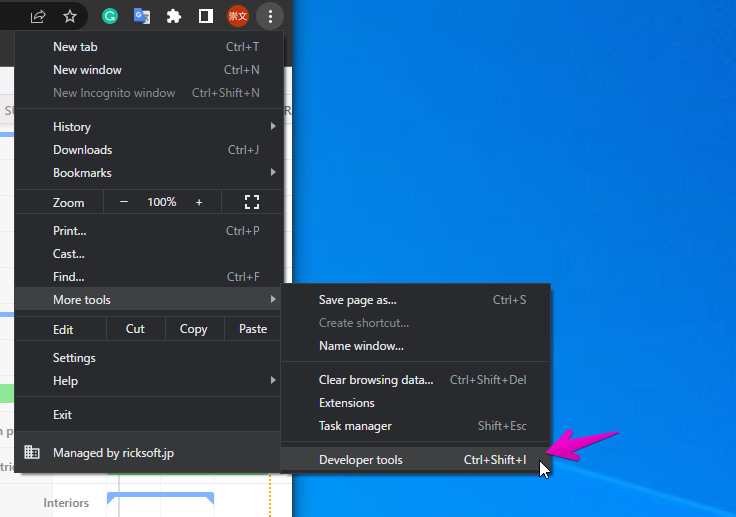Click the three-dot Chrome menu button
The width and height of the screenshot is (736, 517).
(270, 16)
